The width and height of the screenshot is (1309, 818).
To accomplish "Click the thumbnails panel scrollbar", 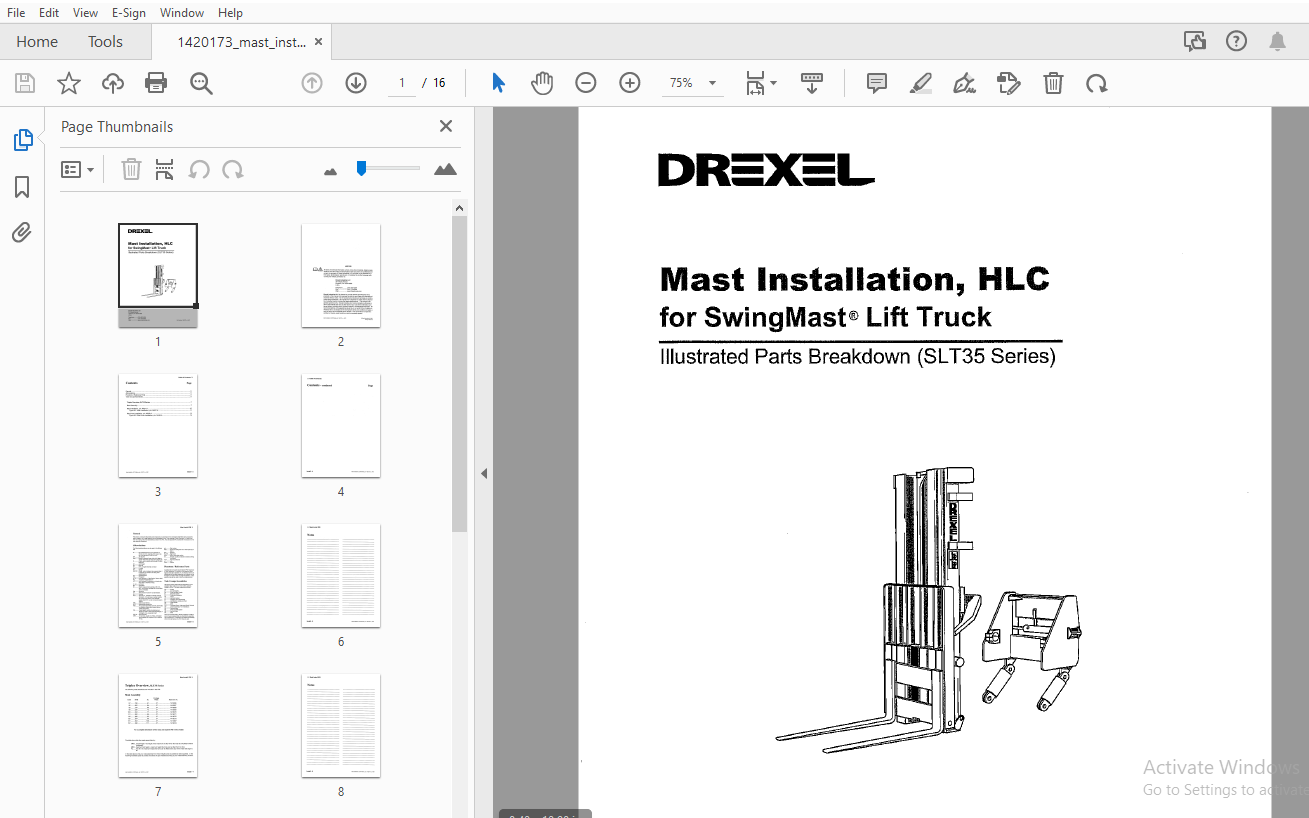I will (x=459, y=374).
